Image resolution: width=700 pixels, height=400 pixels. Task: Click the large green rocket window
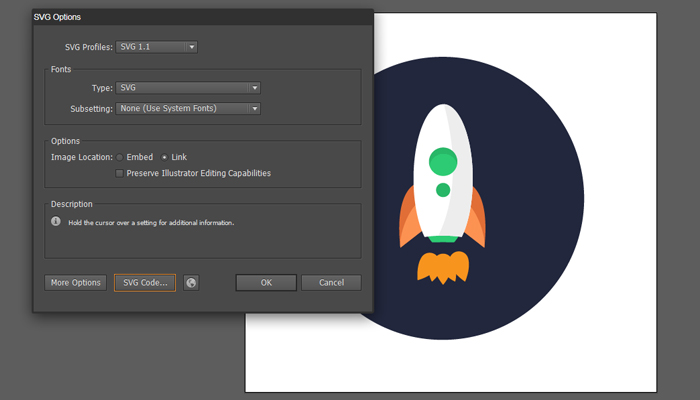click(x=443, y=162)
